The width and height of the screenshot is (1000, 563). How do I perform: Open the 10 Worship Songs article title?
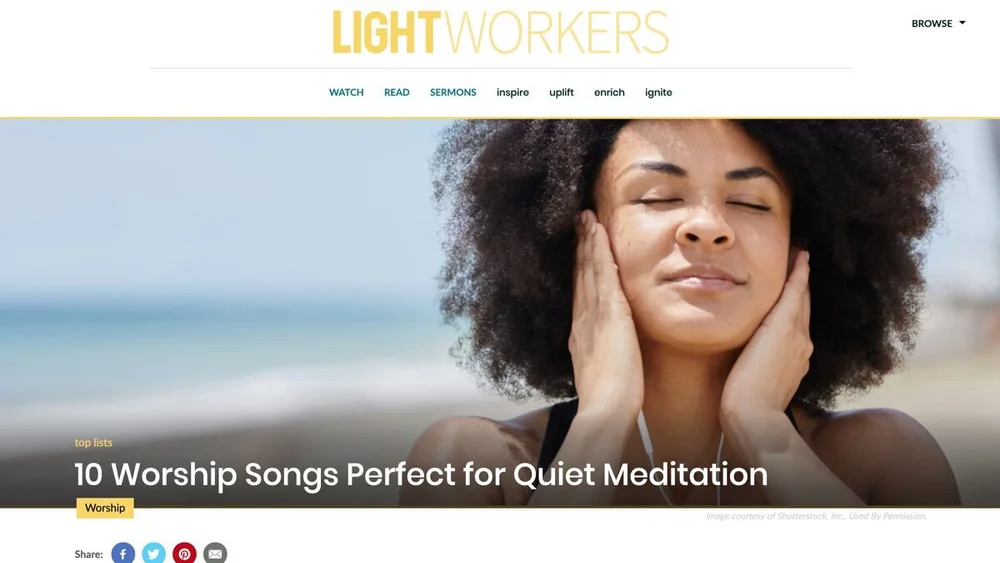421,474
